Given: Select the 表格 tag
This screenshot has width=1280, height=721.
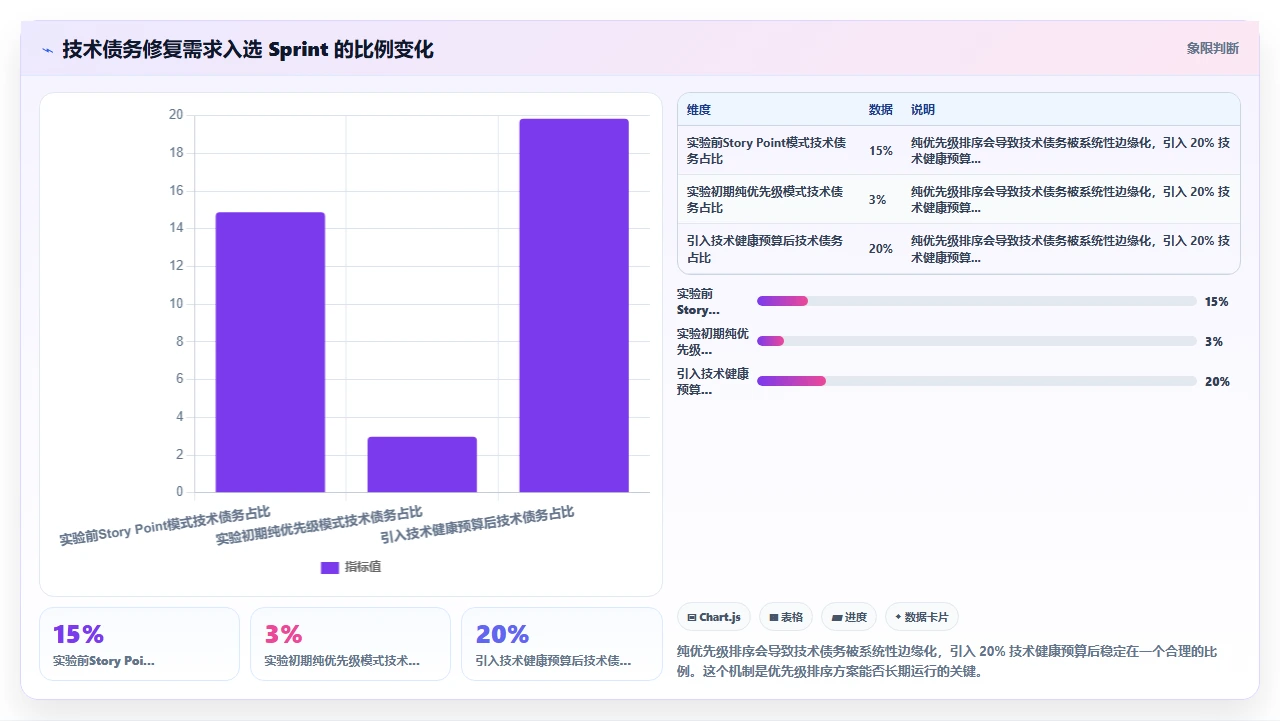Looking at the screenshot, I should 786,617.
